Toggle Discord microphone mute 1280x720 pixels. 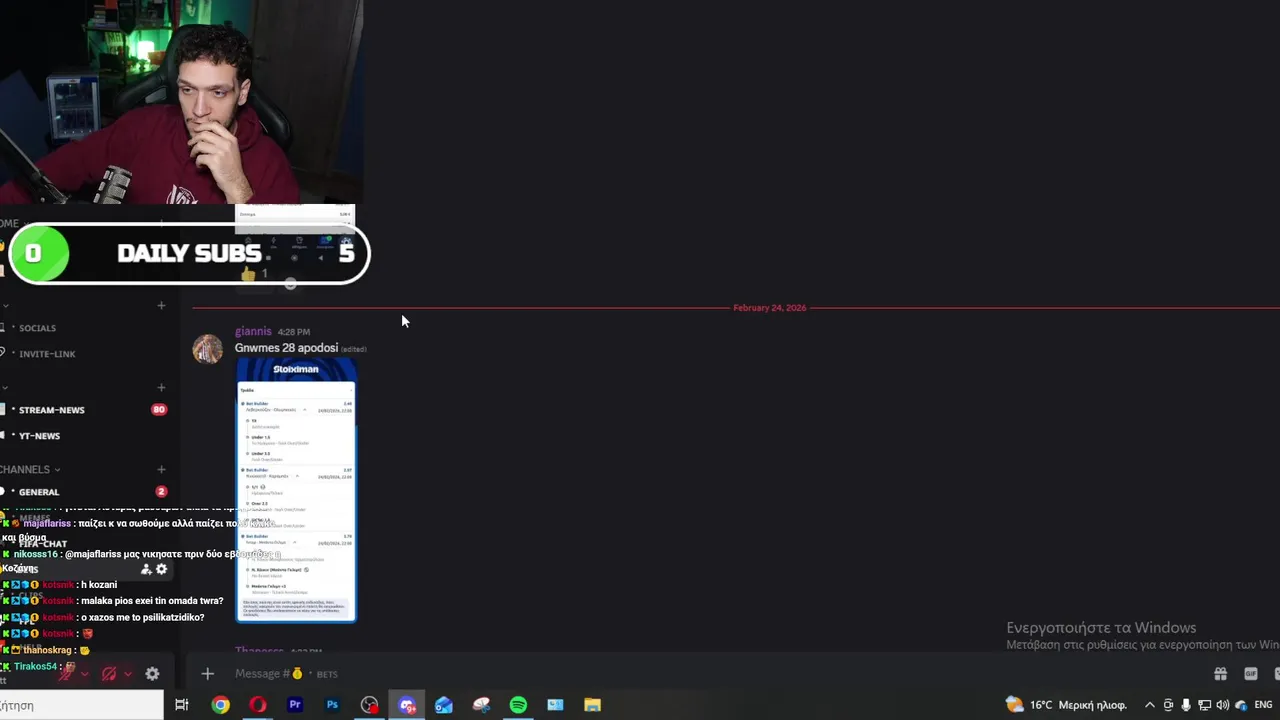(67, 673)
